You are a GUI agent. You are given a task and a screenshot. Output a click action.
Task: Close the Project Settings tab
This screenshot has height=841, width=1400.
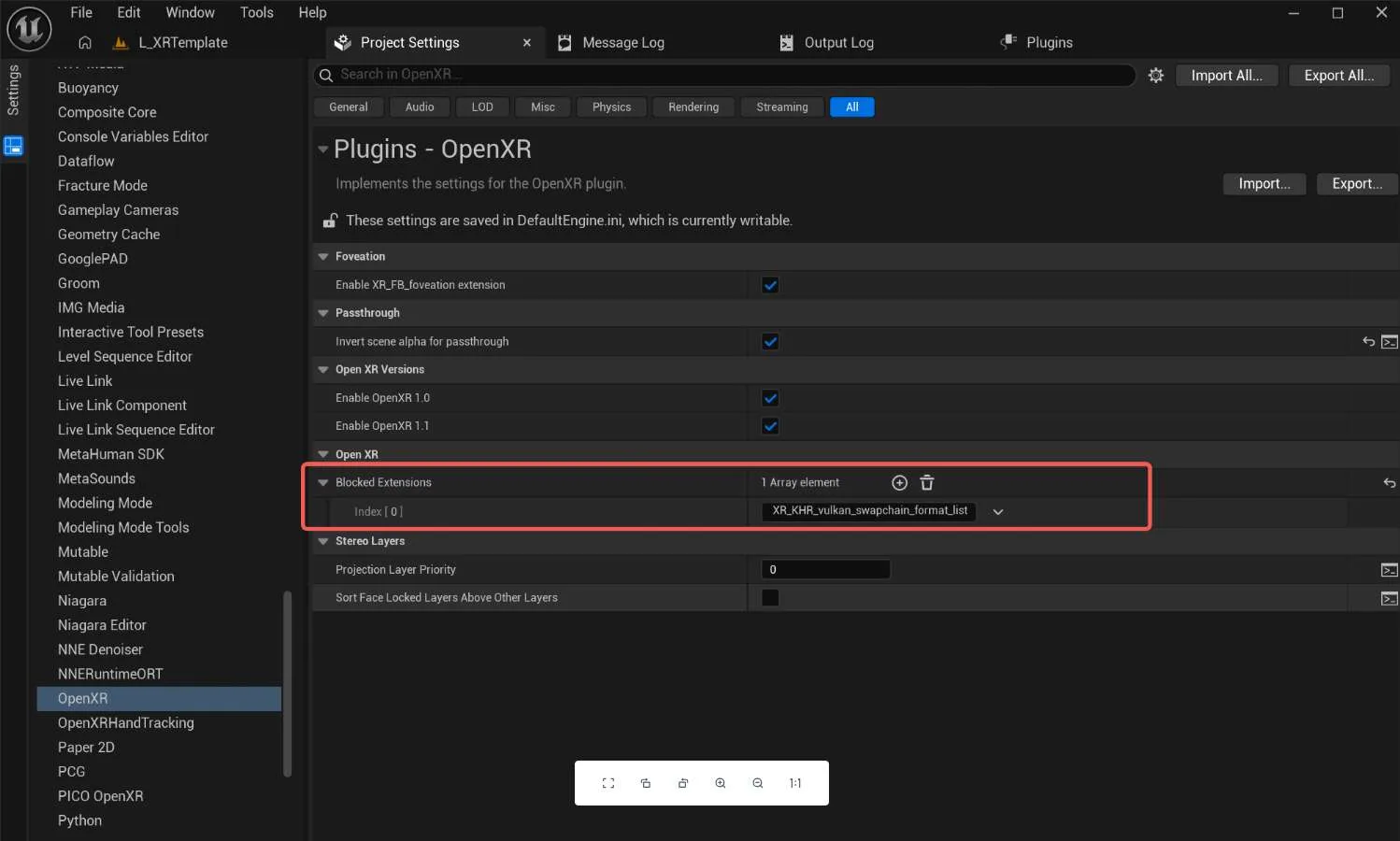[527, 42]
